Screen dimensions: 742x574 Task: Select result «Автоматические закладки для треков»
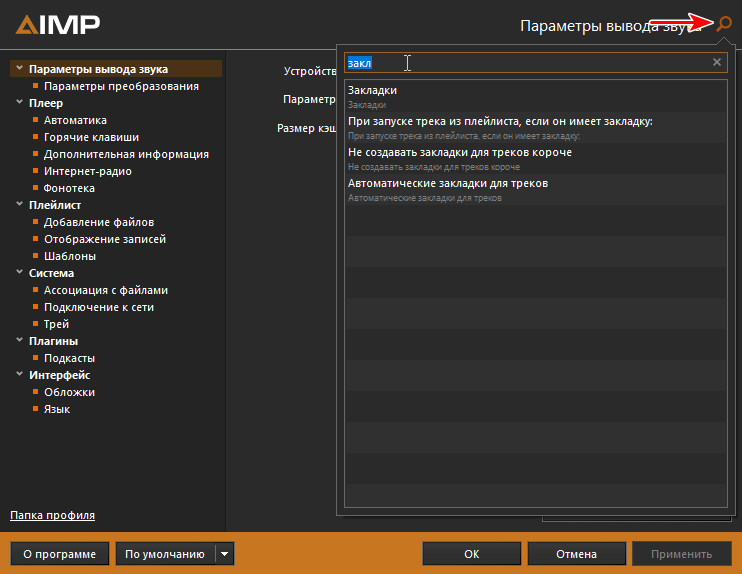coord(536,190)
